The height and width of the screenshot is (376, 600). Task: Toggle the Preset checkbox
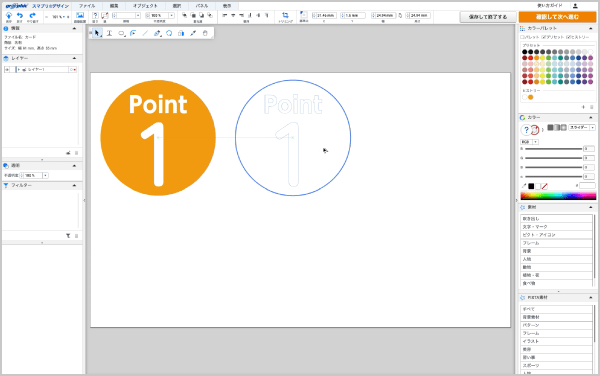coord(544,37)
